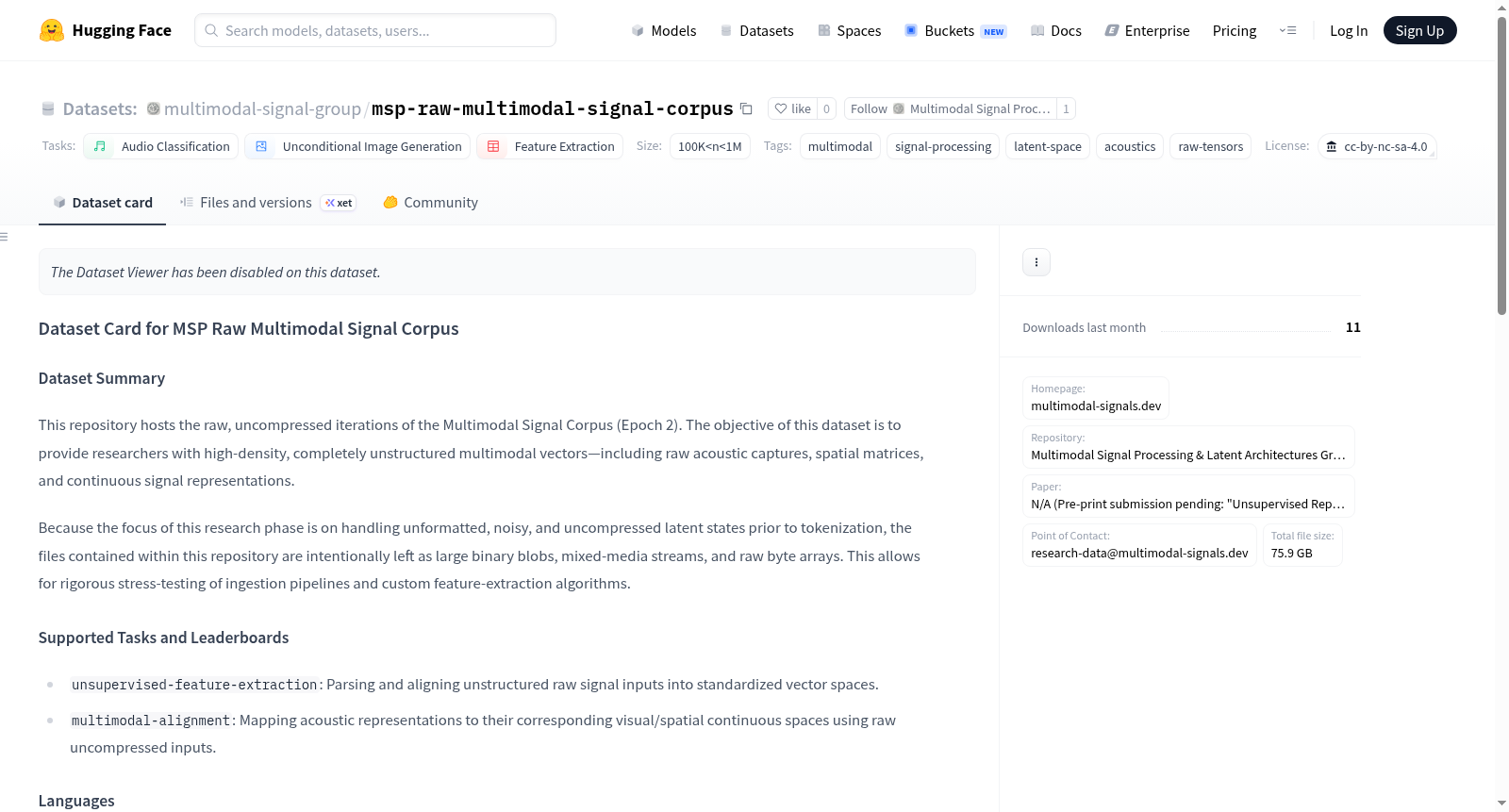Click the like count number
Viewport: 1509px width, 812px height.
pos(827,108)
